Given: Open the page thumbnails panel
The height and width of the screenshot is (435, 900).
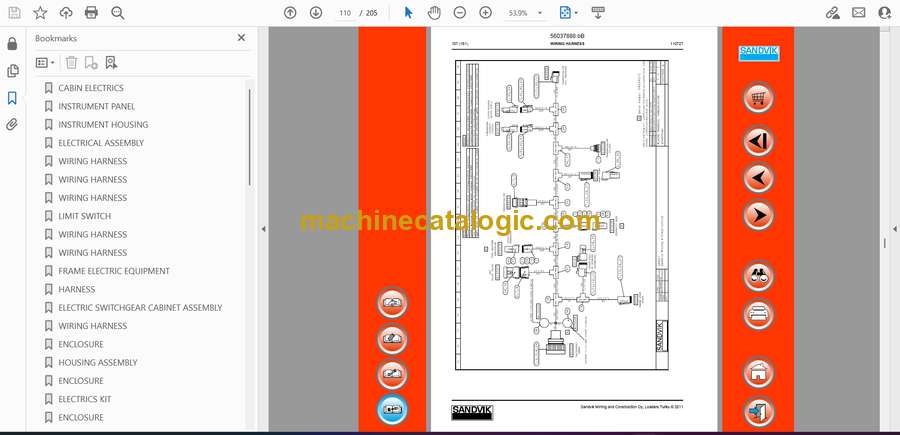Looking at the screenshot, I should pyautogui.click(x=12, y=71).
